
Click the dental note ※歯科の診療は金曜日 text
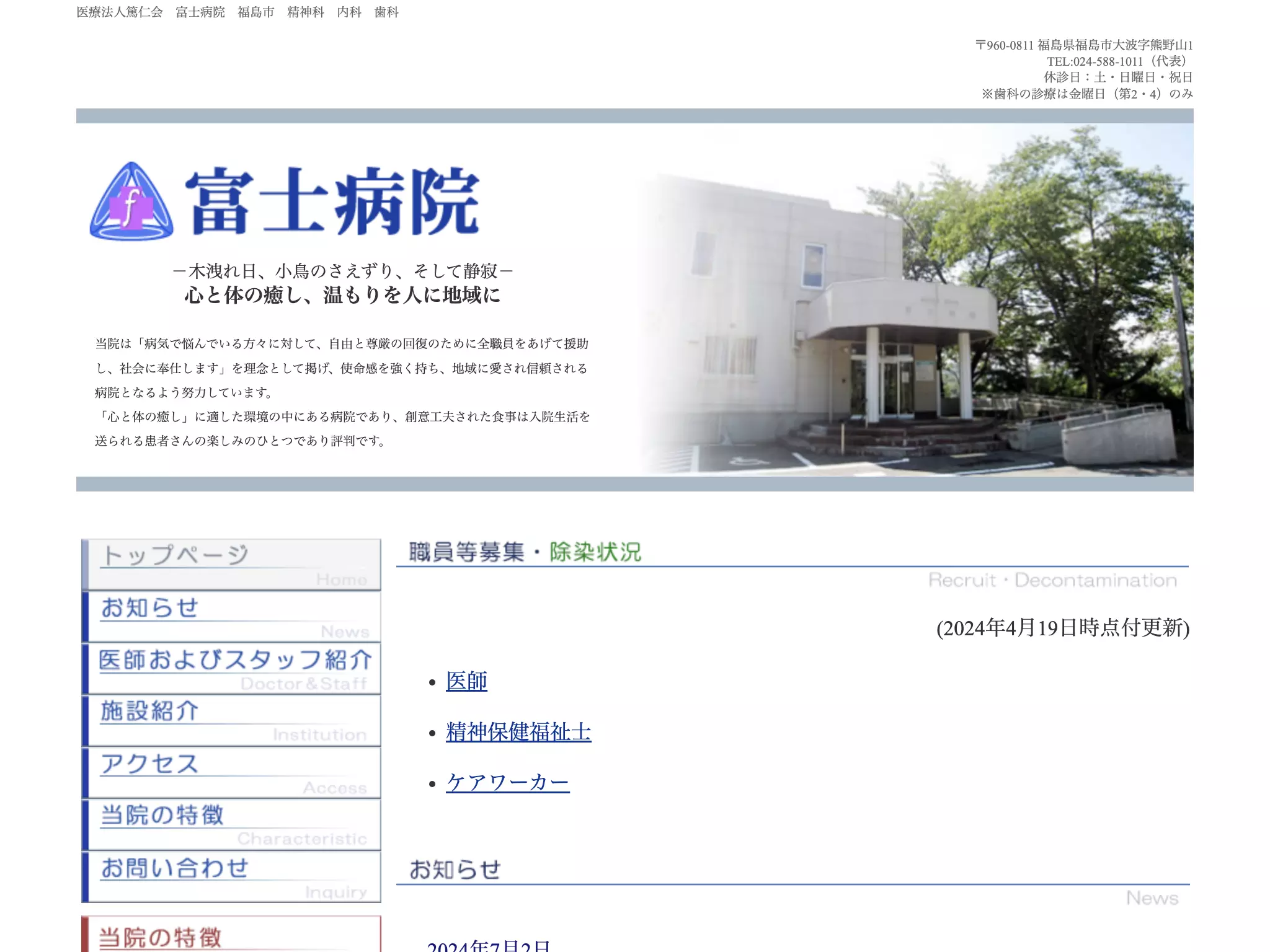(x=1087, y=94)
